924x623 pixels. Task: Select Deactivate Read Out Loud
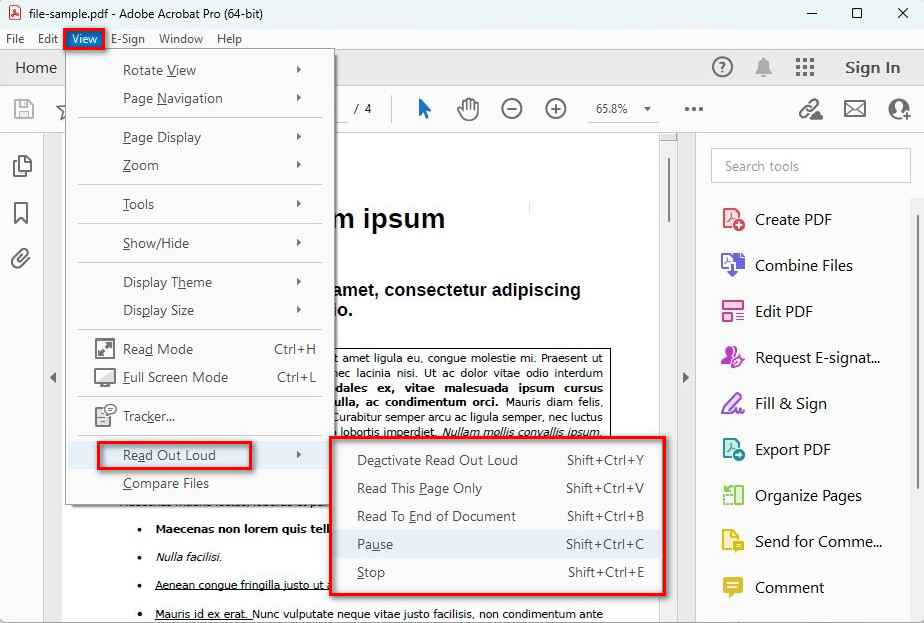(x=437, y=460)
